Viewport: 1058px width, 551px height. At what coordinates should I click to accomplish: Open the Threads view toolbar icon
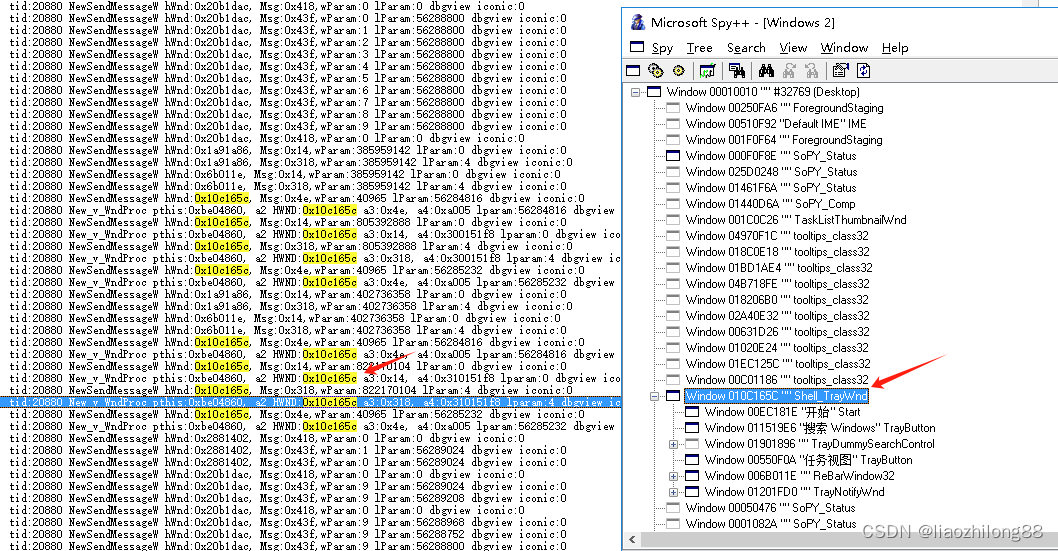click(678, 70)
